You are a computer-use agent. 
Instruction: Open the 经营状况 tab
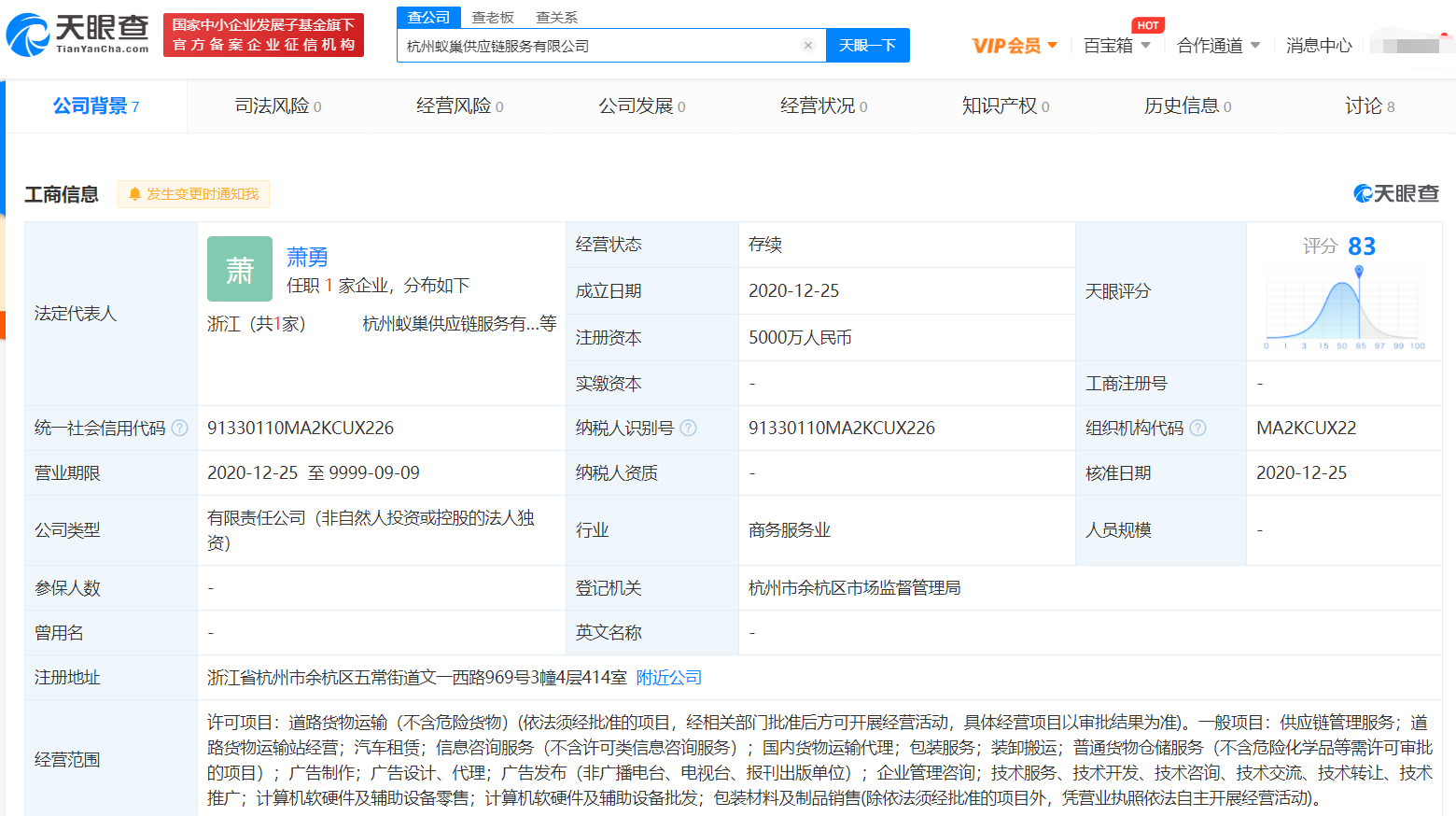click(x=824, y=106)
